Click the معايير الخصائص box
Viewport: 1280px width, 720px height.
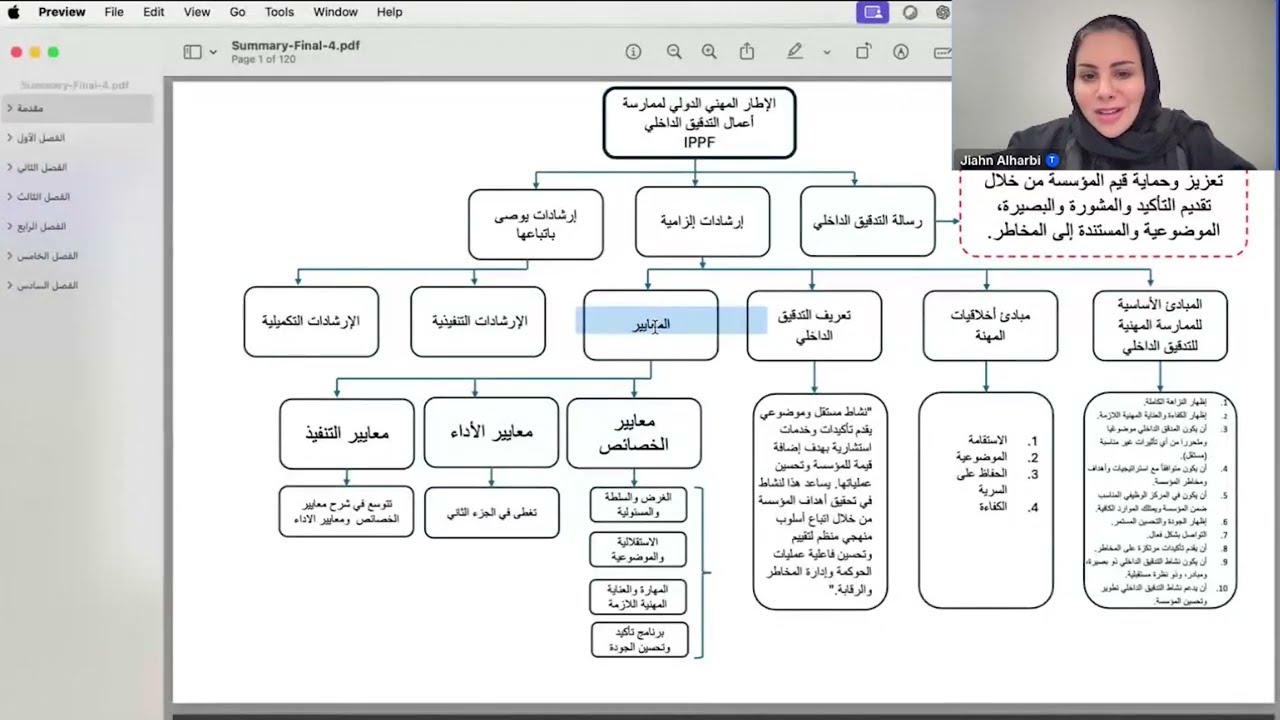point(634,433)
